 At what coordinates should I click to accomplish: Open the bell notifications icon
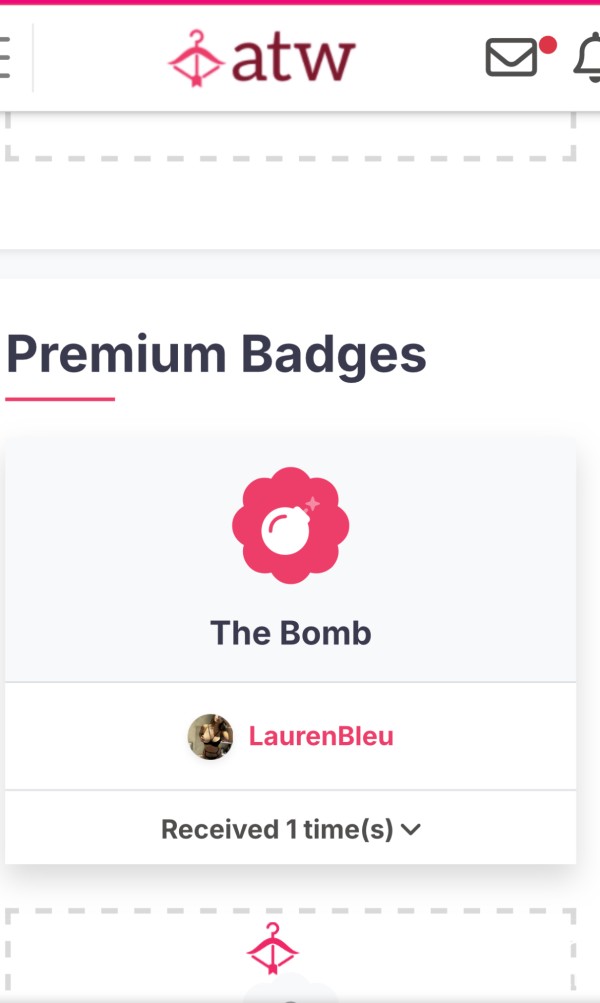point(587,58)
